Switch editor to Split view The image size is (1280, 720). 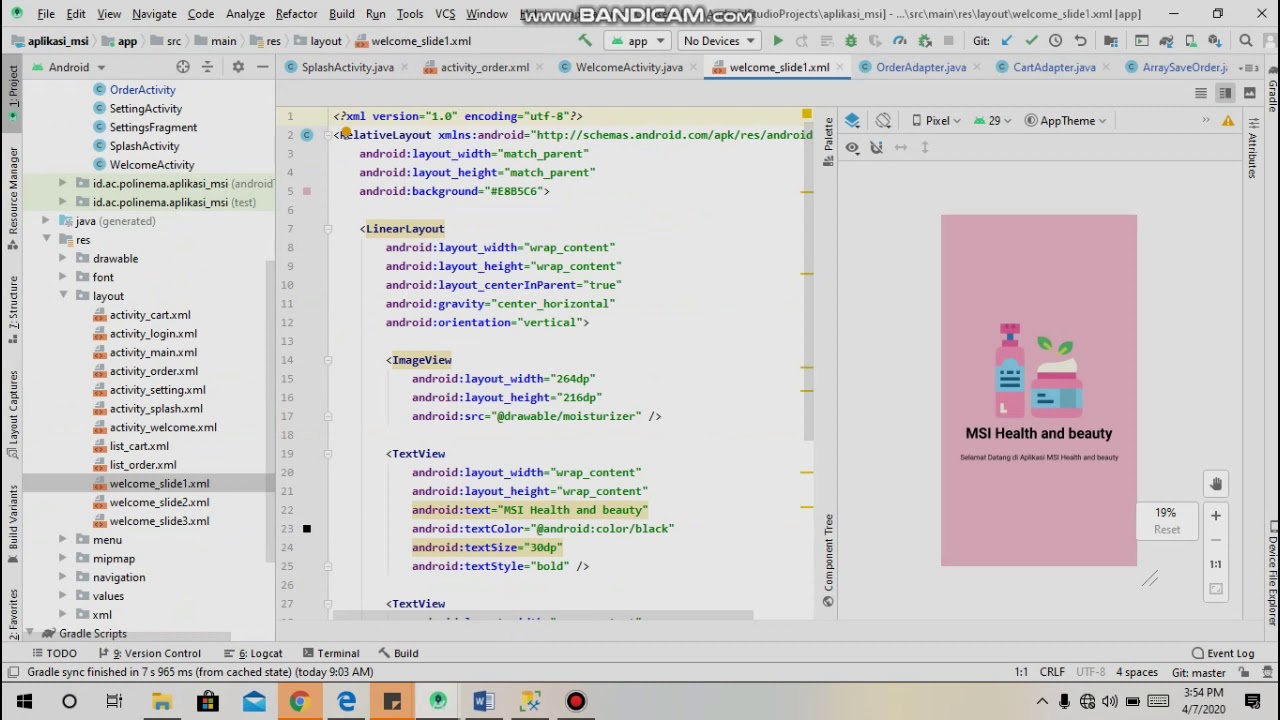click(1225, 93)
